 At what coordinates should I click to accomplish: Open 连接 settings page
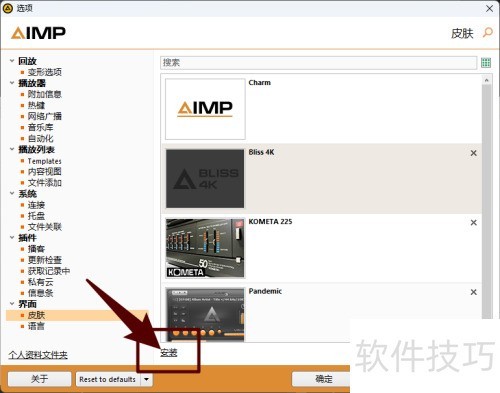[36, 205]
